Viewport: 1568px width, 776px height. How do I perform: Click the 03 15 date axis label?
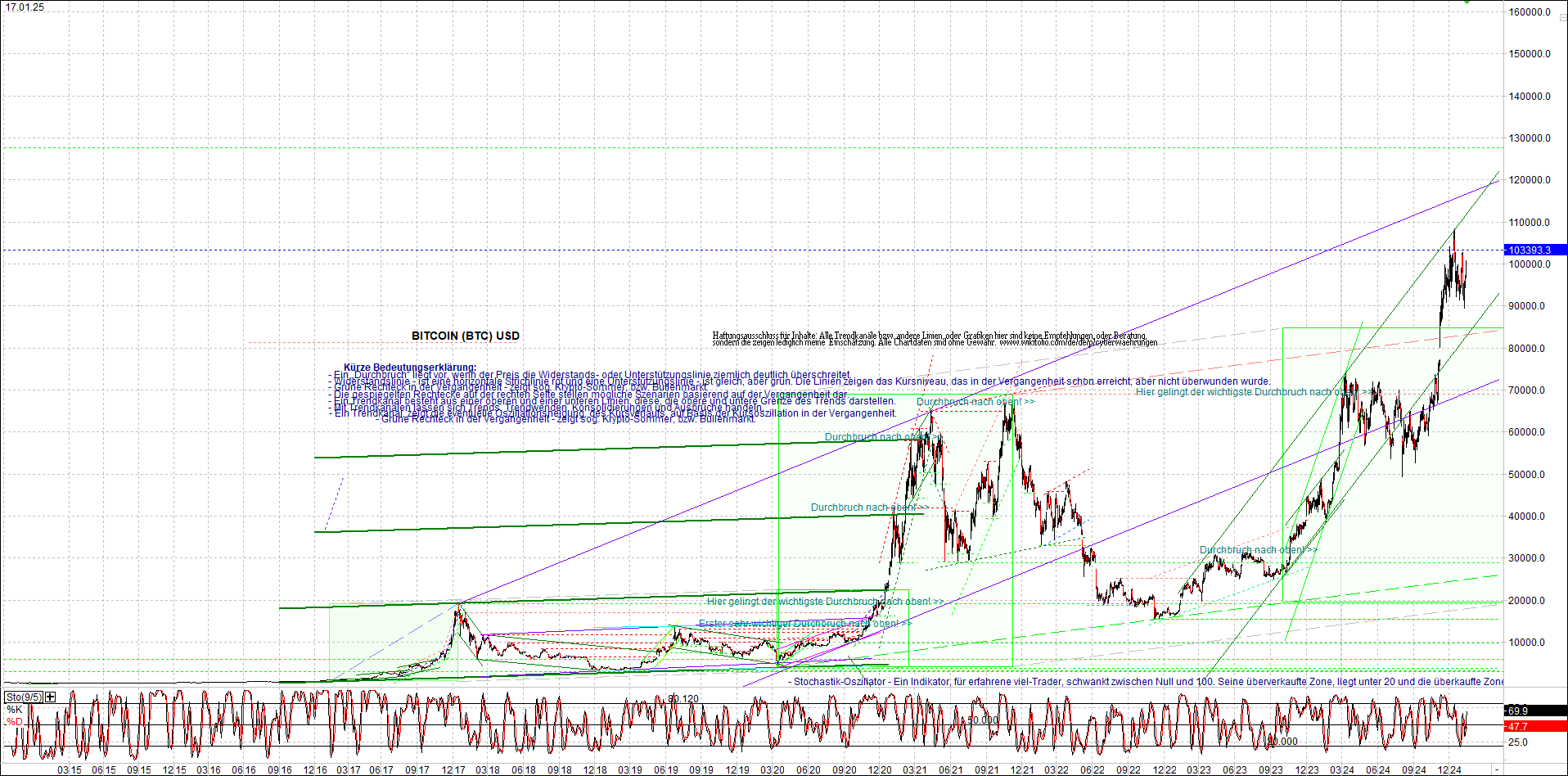70,769
